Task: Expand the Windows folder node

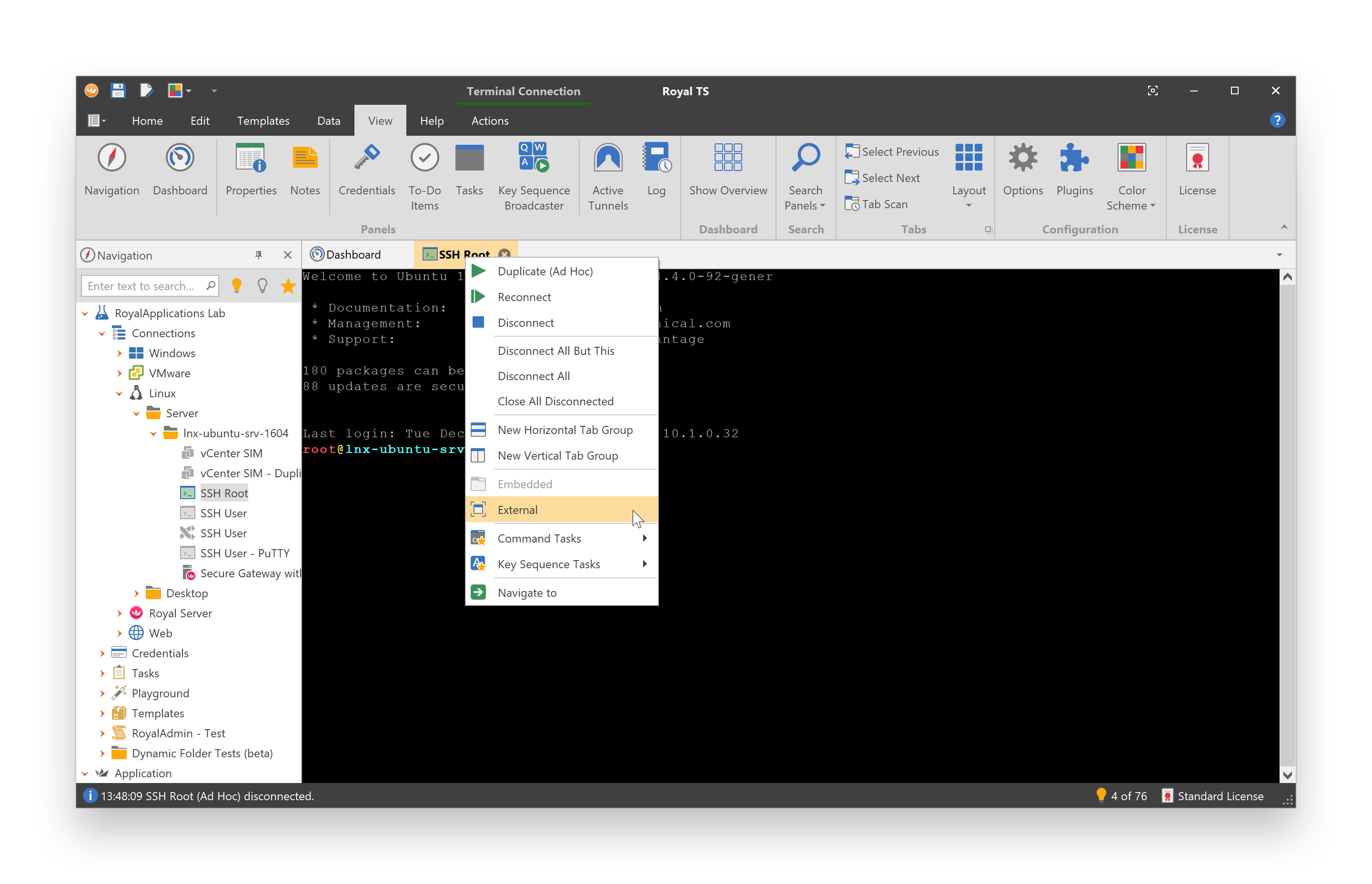Action: coord(120,353)
